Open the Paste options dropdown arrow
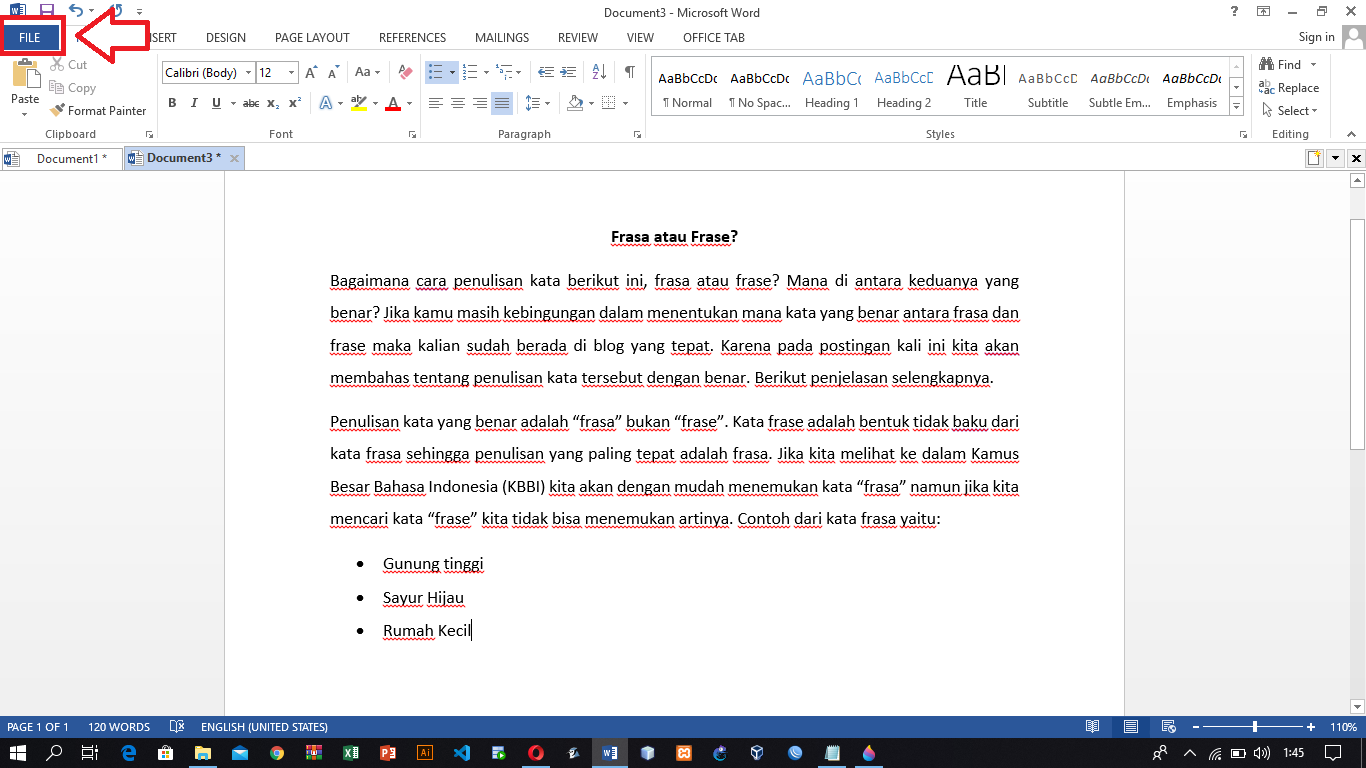 click(x=25, y=114)
